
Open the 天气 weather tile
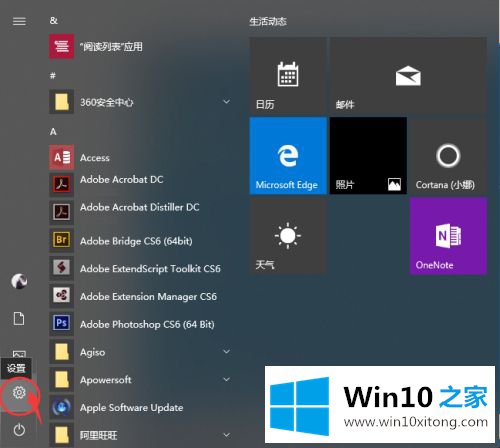[288, 236]
